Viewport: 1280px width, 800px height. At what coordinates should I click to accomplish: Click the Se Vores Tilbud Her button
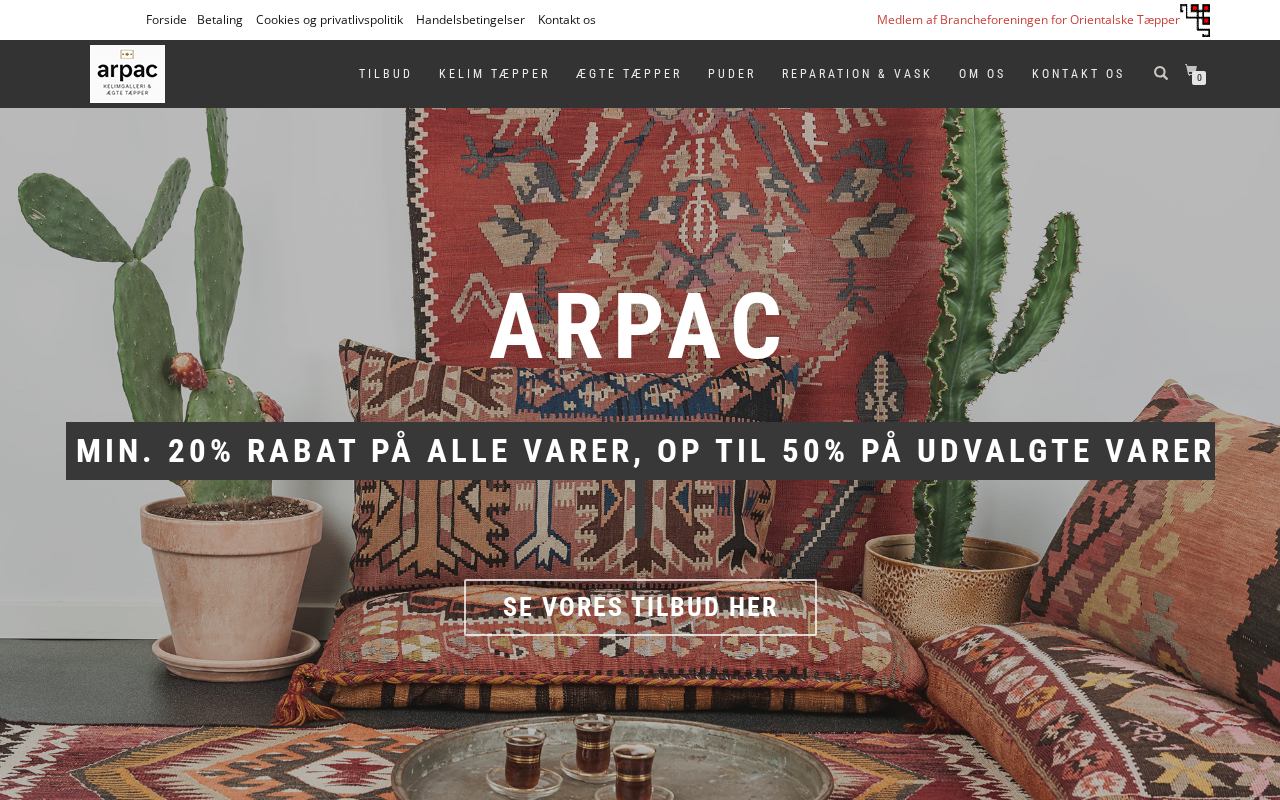[x=640, y=607]
